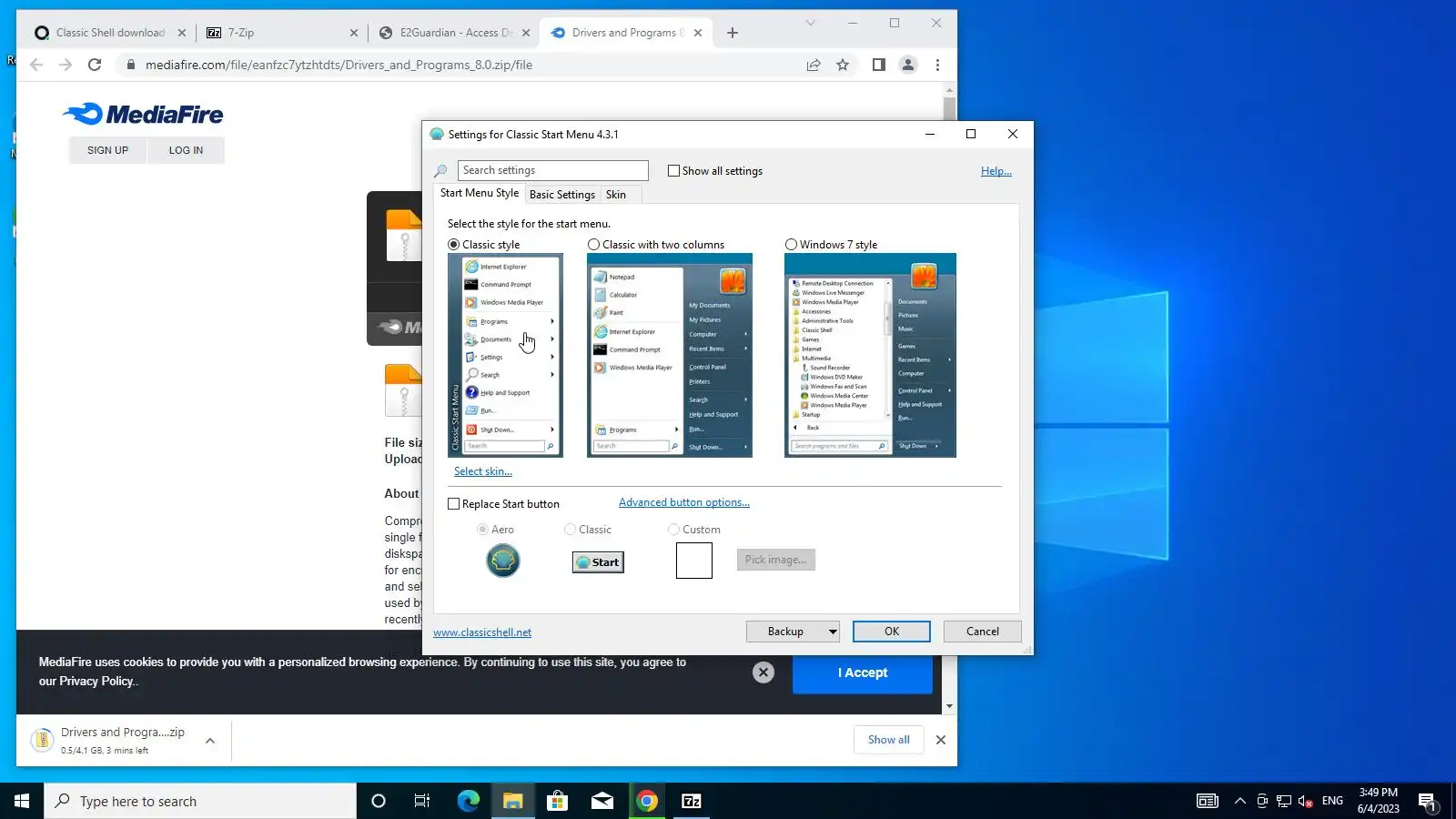Switch to Chrome on the taskbar
The height and width of the screenshot is (819, 1456).
tap(647, 801)
